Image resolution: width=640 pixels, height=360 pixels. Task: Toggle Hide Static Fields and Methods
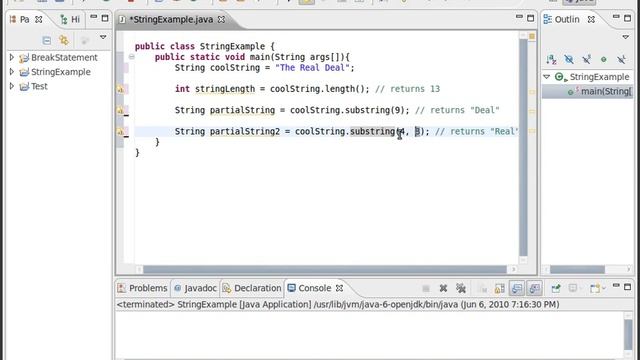pyautogui.click(x=587, y=60)
